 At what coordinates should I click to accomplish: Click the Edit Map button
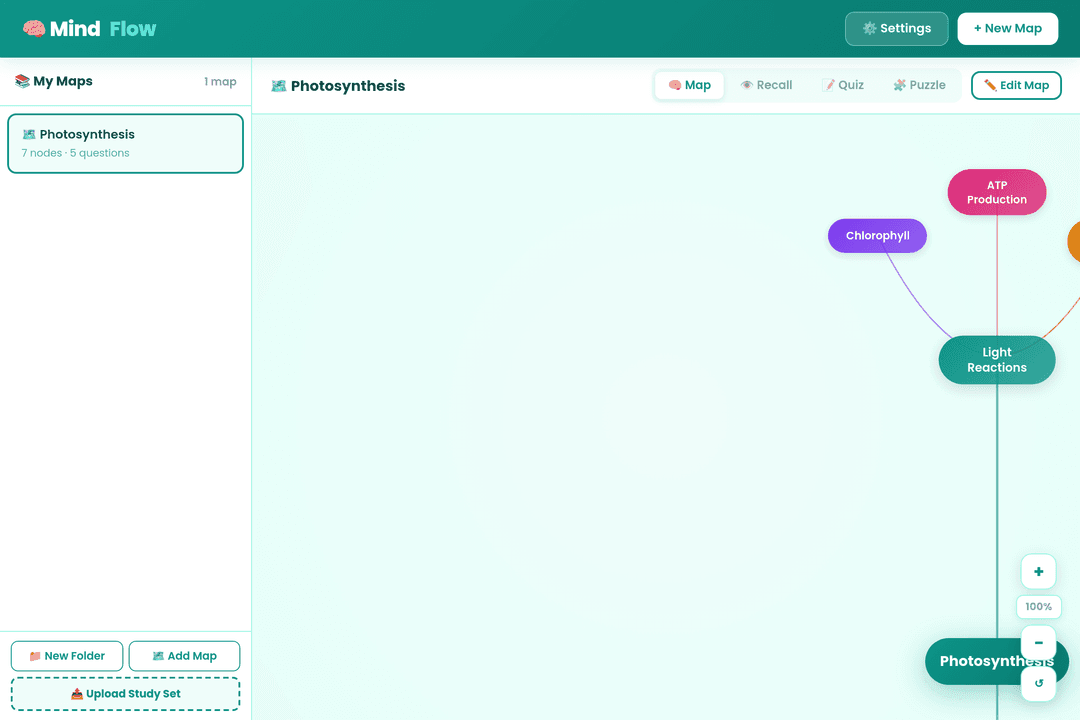click(x=1016, y=85)
